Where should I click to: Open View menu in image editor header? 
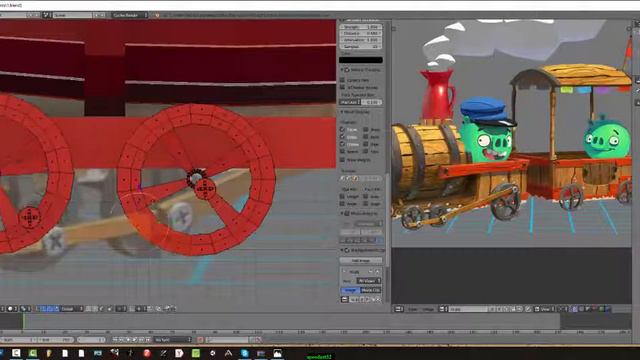[x=413, y=309]
